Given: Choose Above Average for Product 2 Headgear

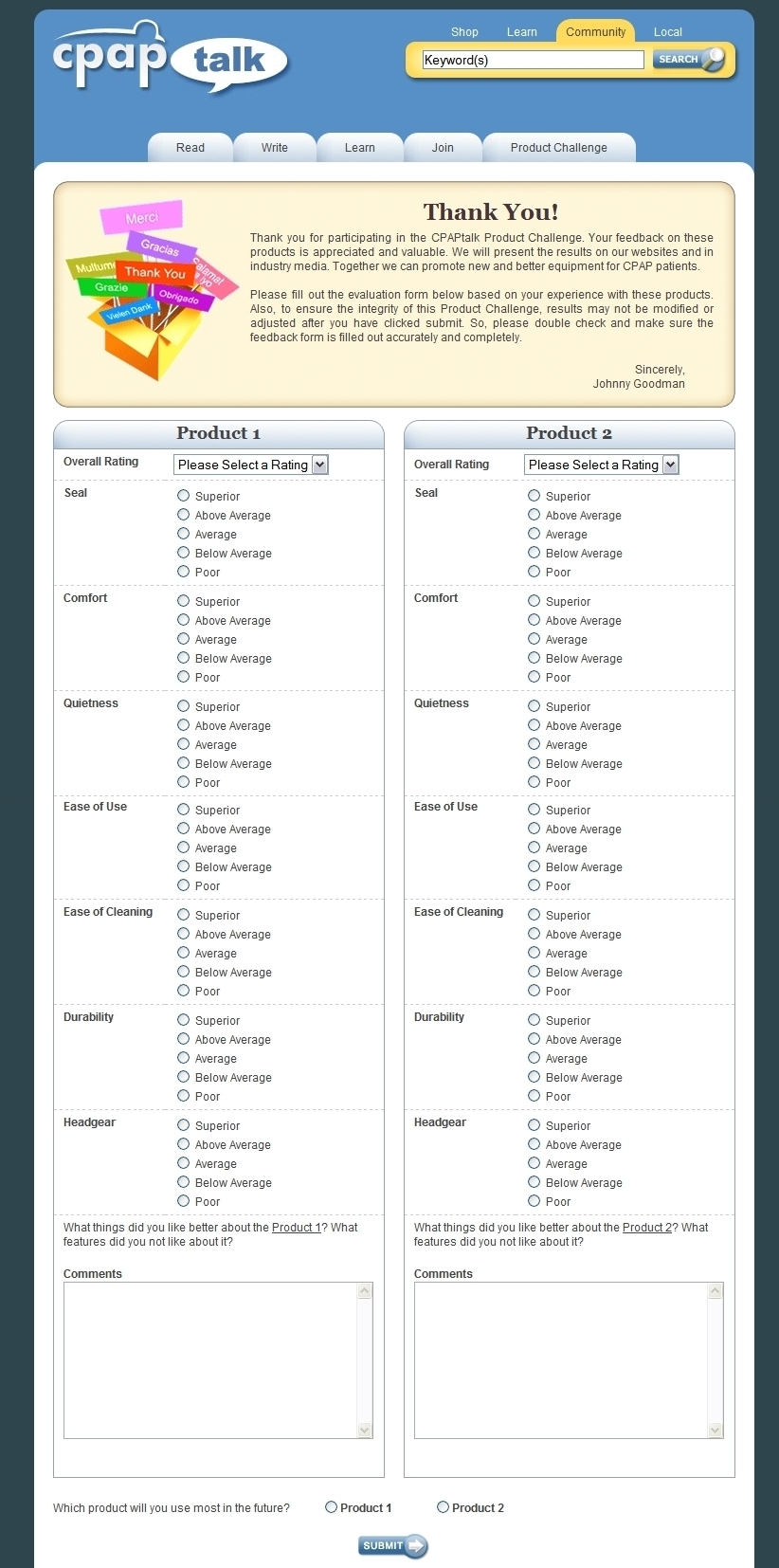Looking at the screenshot, I should coord(534,1144).
